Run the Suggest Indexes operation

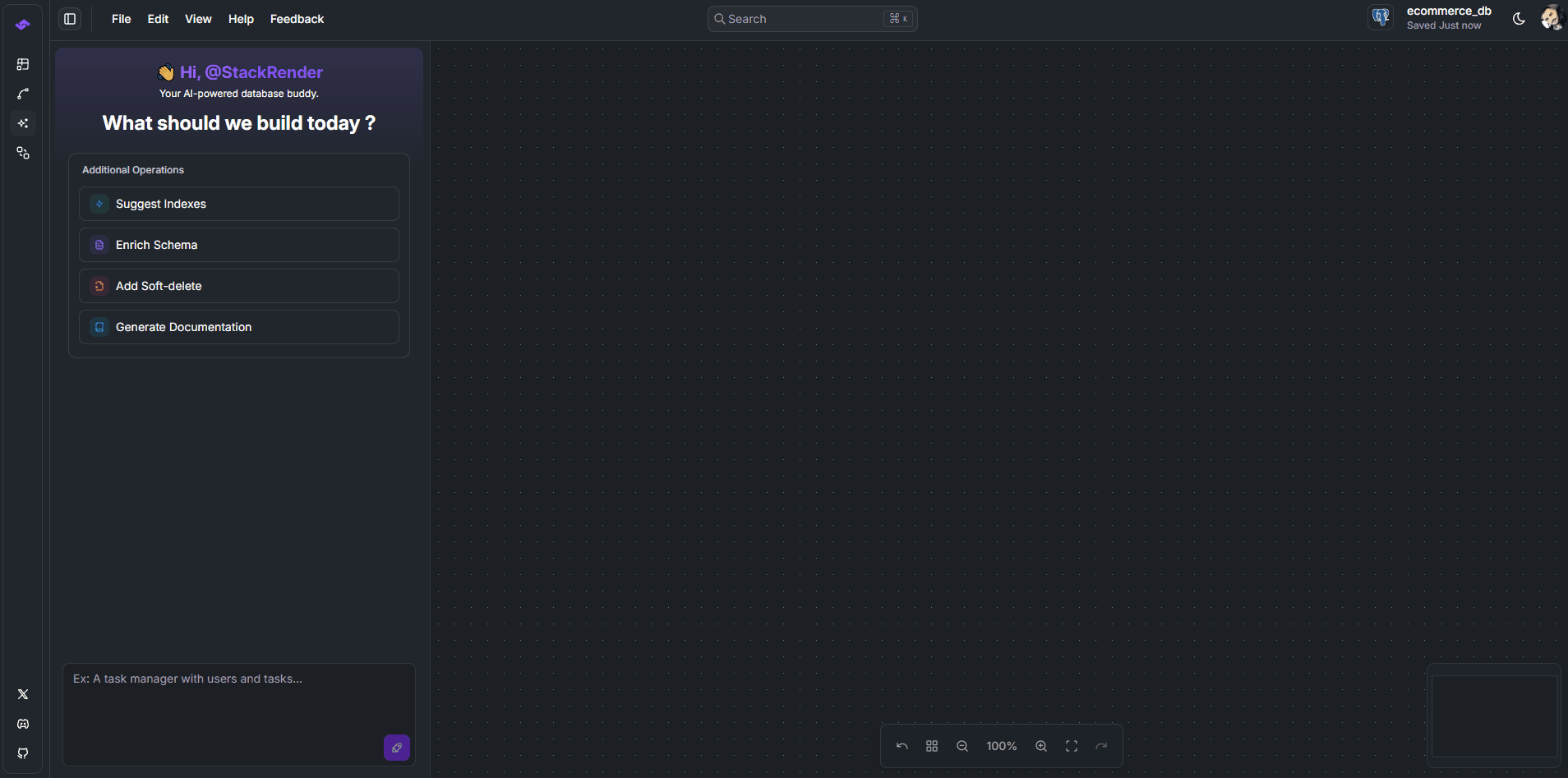pyautogui.click(x=238, y=203)
